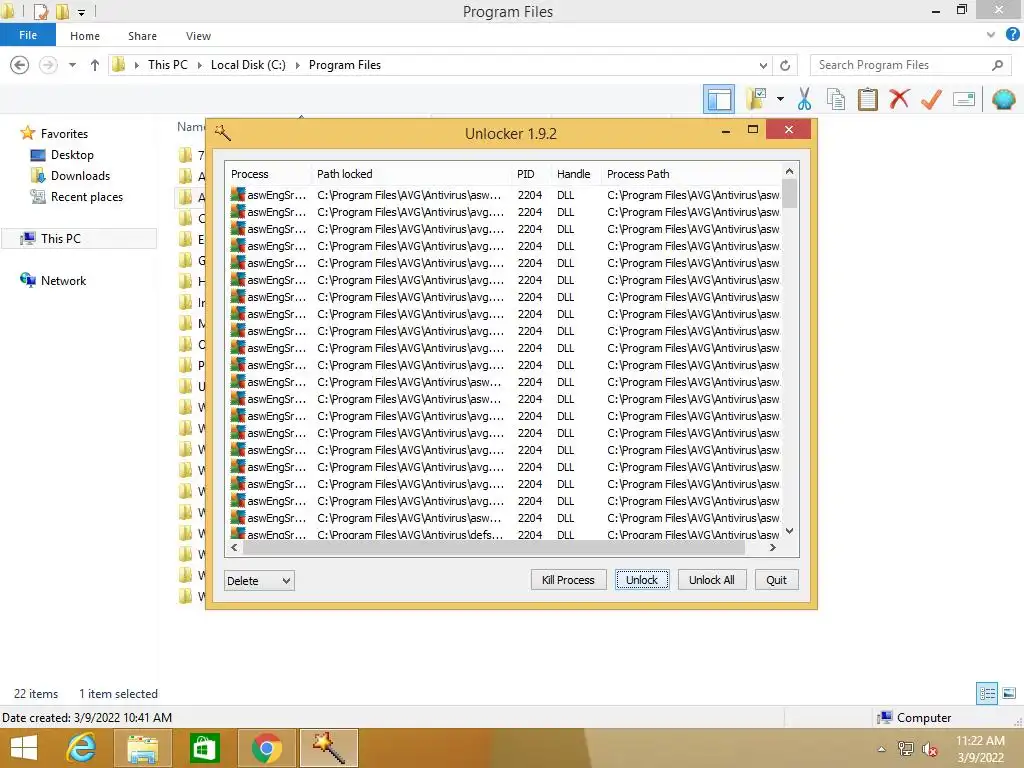Open File Explorer from taskbar

(142, 748)
